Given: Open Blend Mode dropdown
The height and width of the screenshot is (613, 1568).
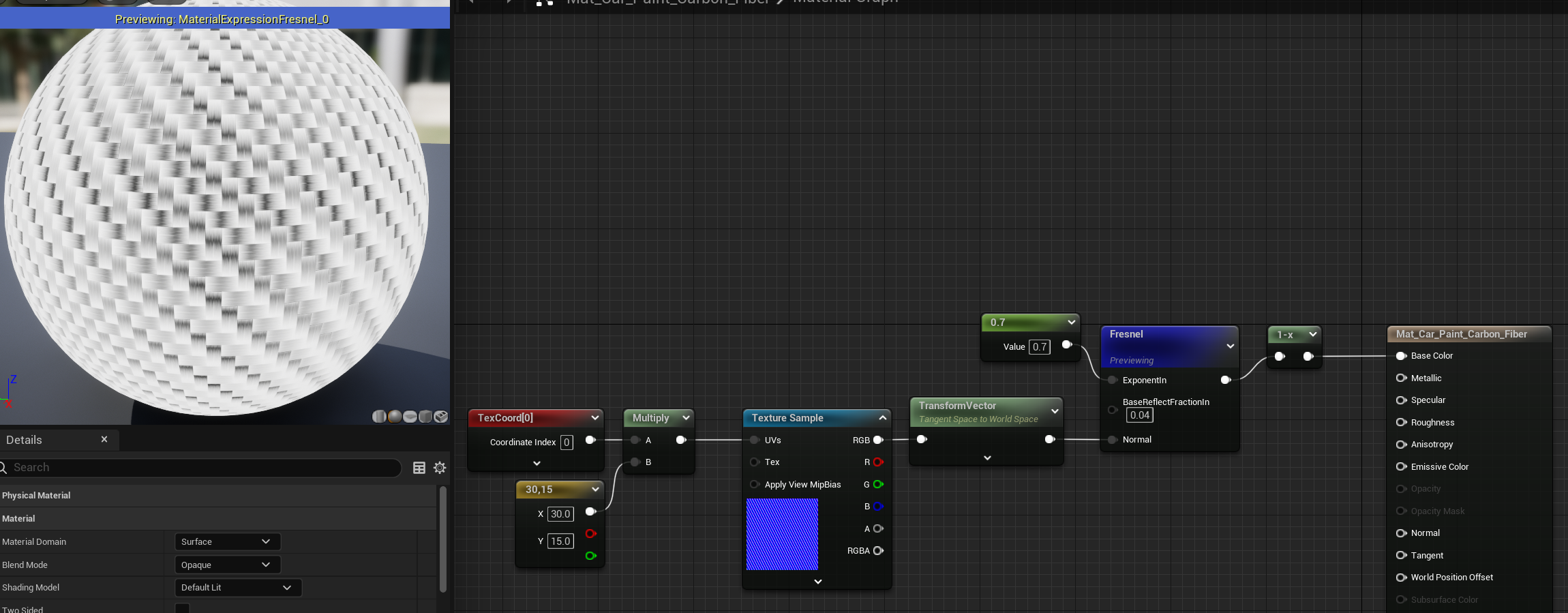Looking at the screenshot, I should (228, 565).
